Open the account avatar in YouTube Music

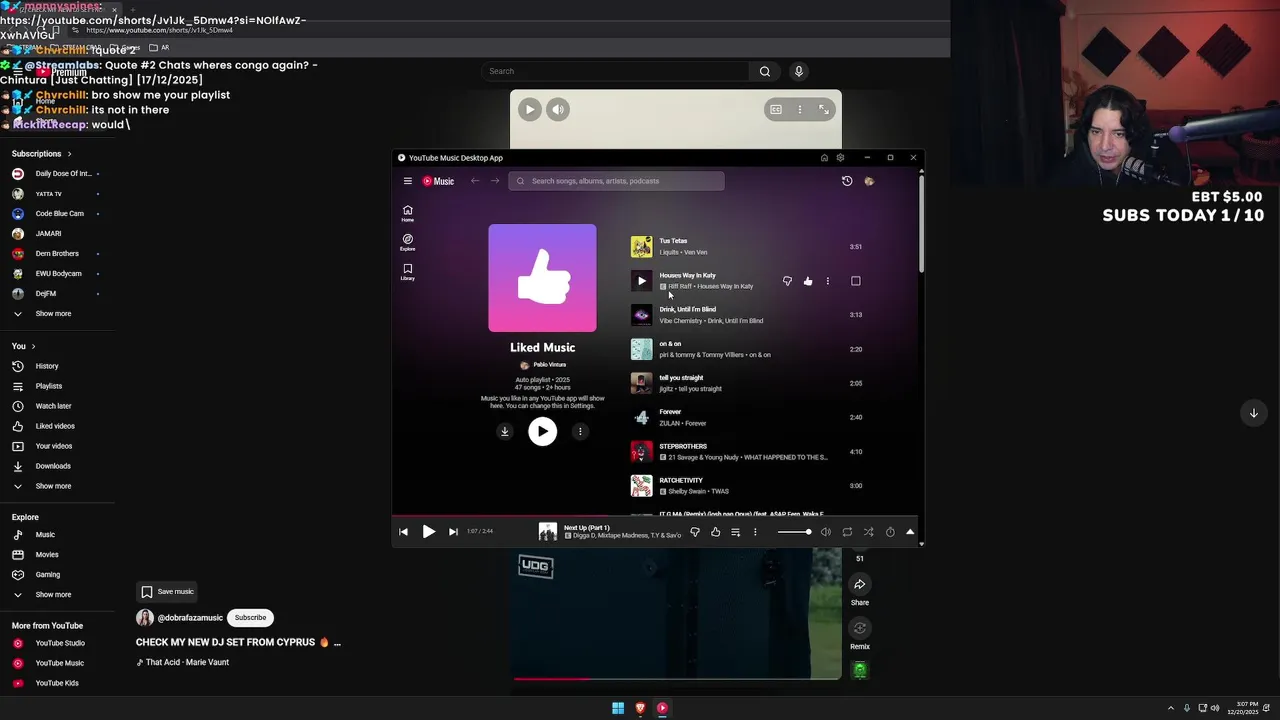click(869, 181)
